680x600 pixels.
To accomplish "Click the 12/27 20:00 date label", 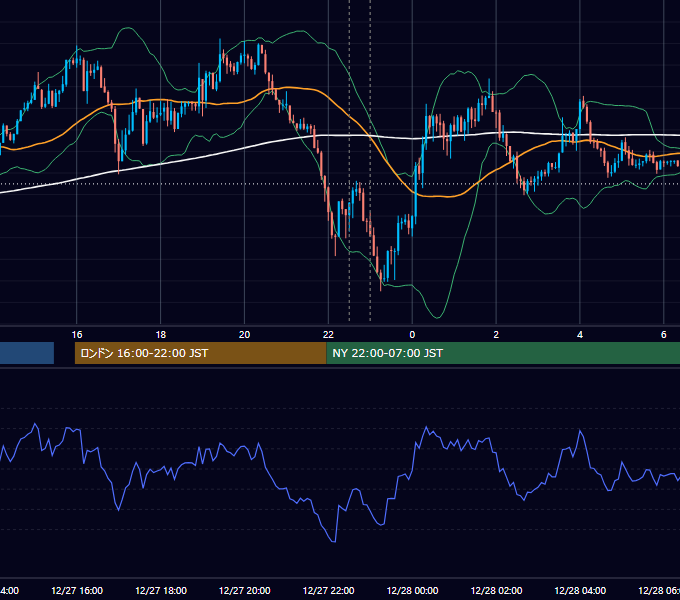I will (x=245, y=590).
